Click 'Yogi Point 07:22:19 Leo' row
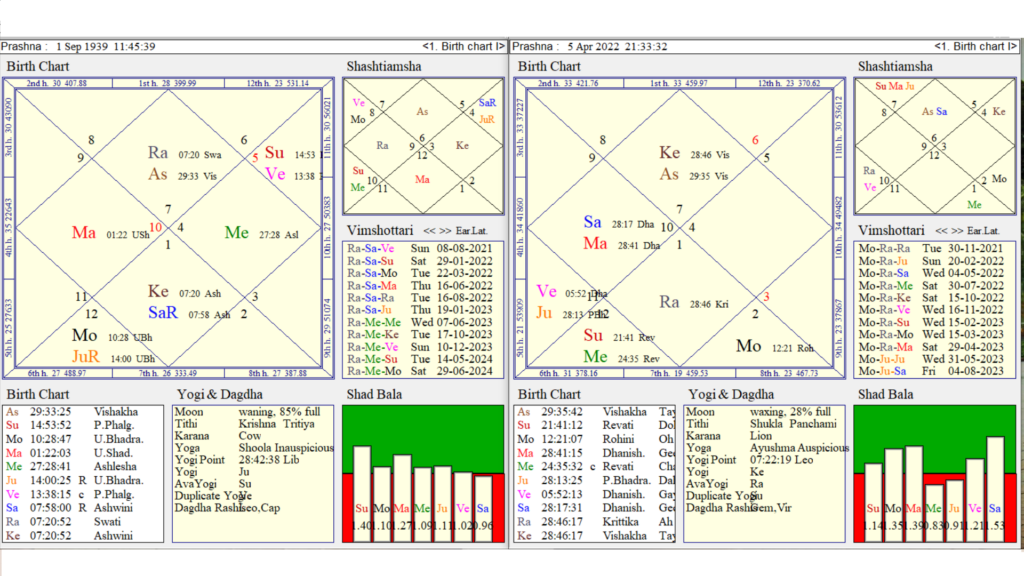Viewport: 1024px width, 576px height. pyautogui.click(x=764, y=460)
